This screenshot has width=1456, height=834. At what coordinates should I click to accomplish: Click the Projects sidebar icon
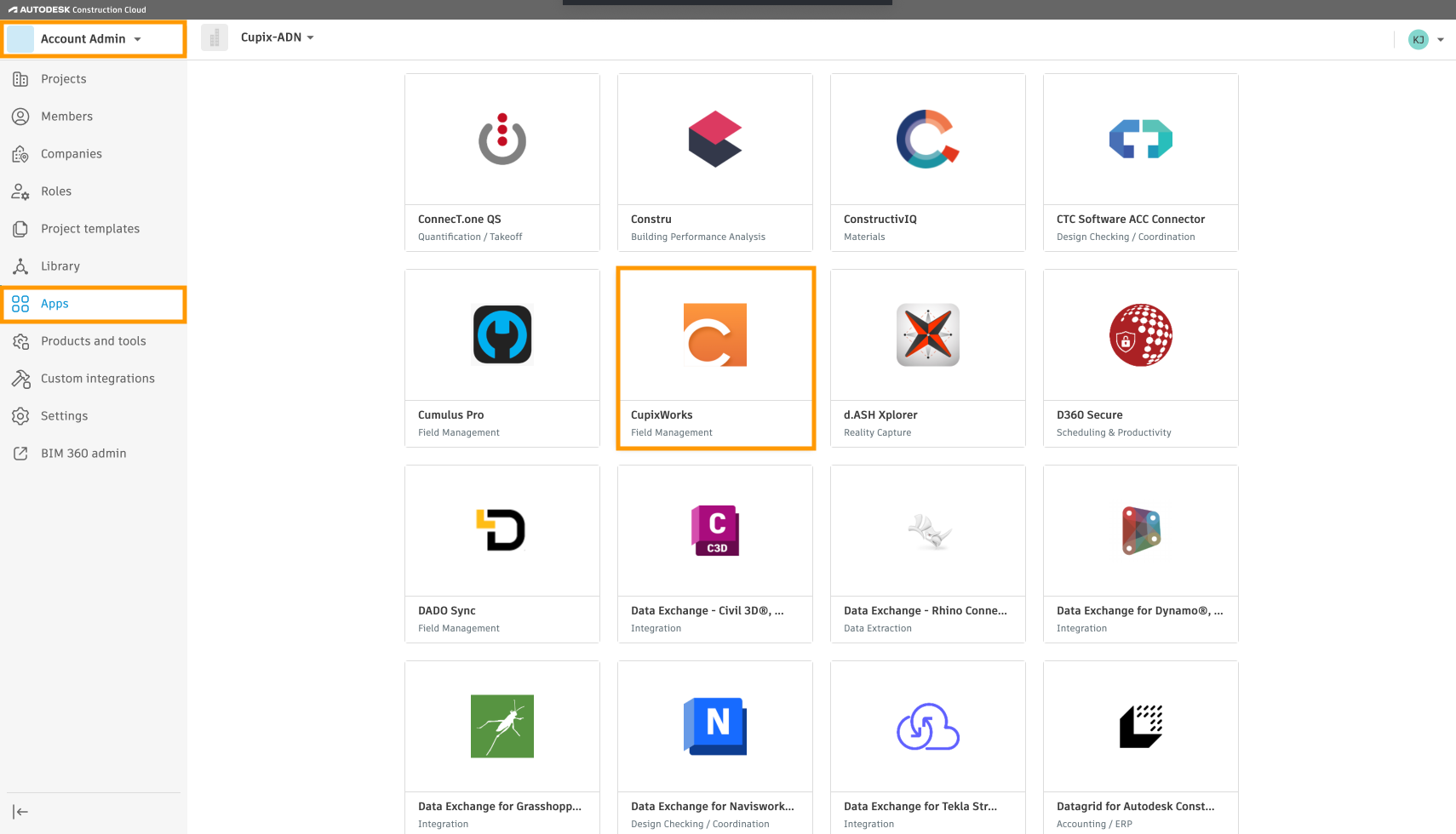20,79
